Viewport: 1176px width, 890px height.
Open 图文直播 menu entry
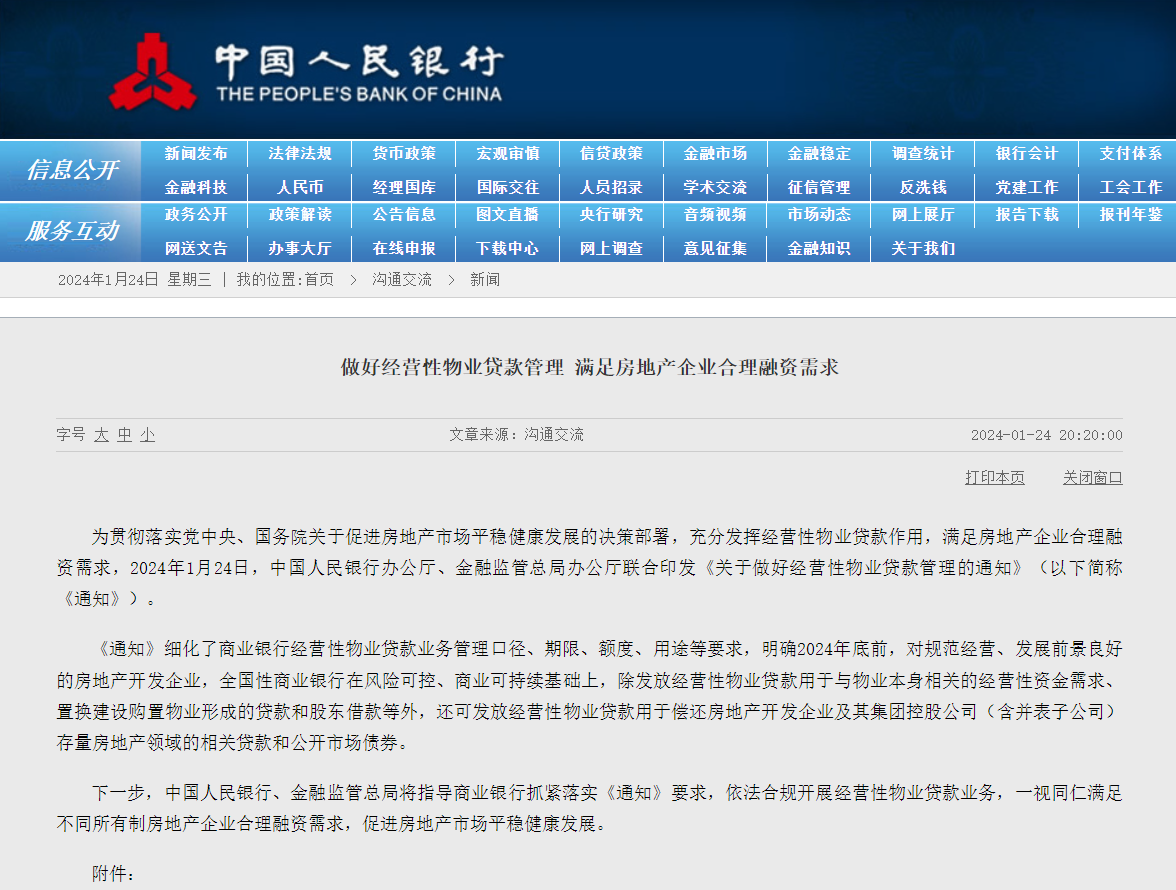tap(508, 214)
